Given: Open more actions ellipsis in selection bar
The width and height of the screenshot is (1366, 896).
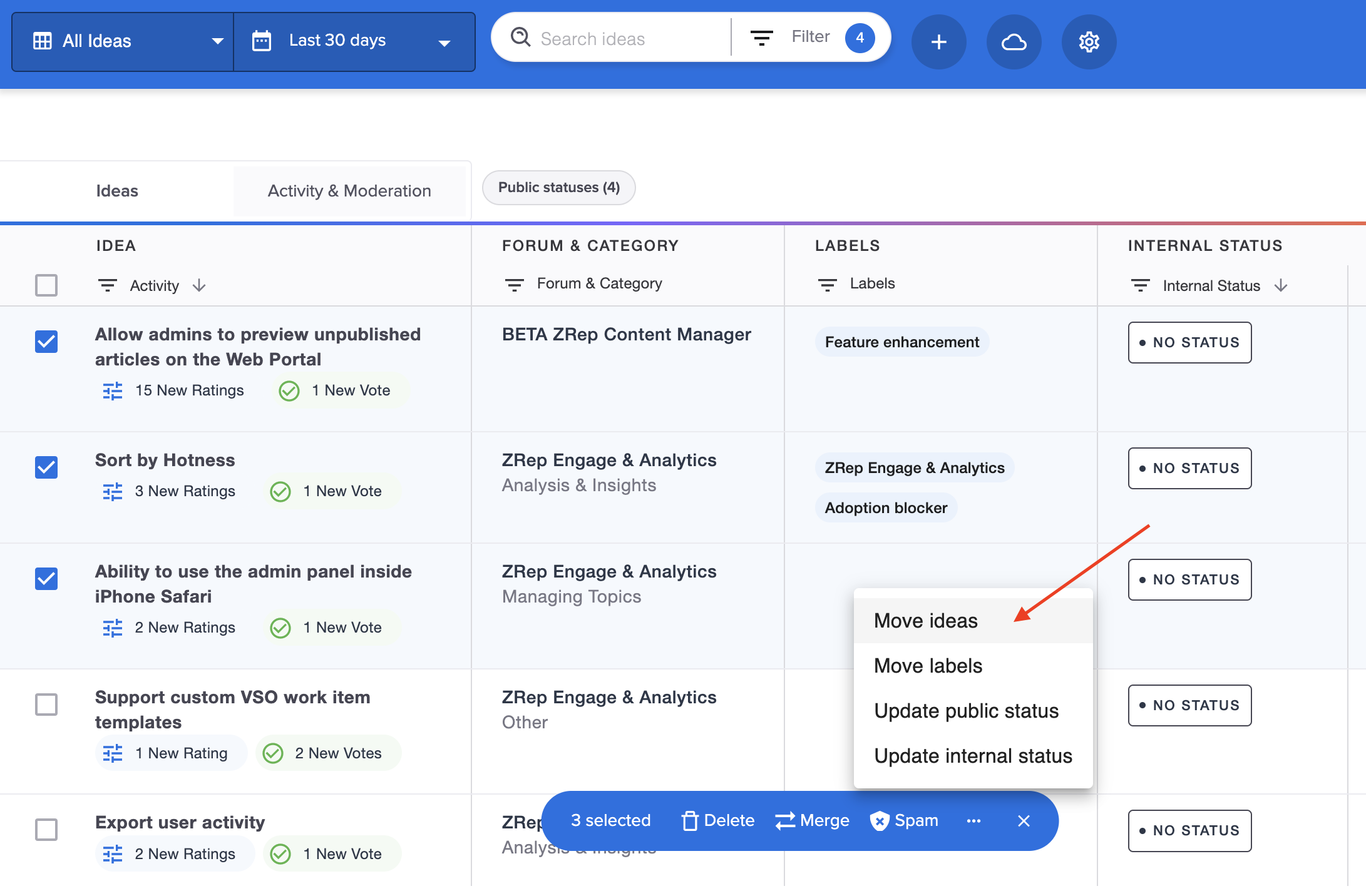Looking at the screenshot, I should 973,821.
